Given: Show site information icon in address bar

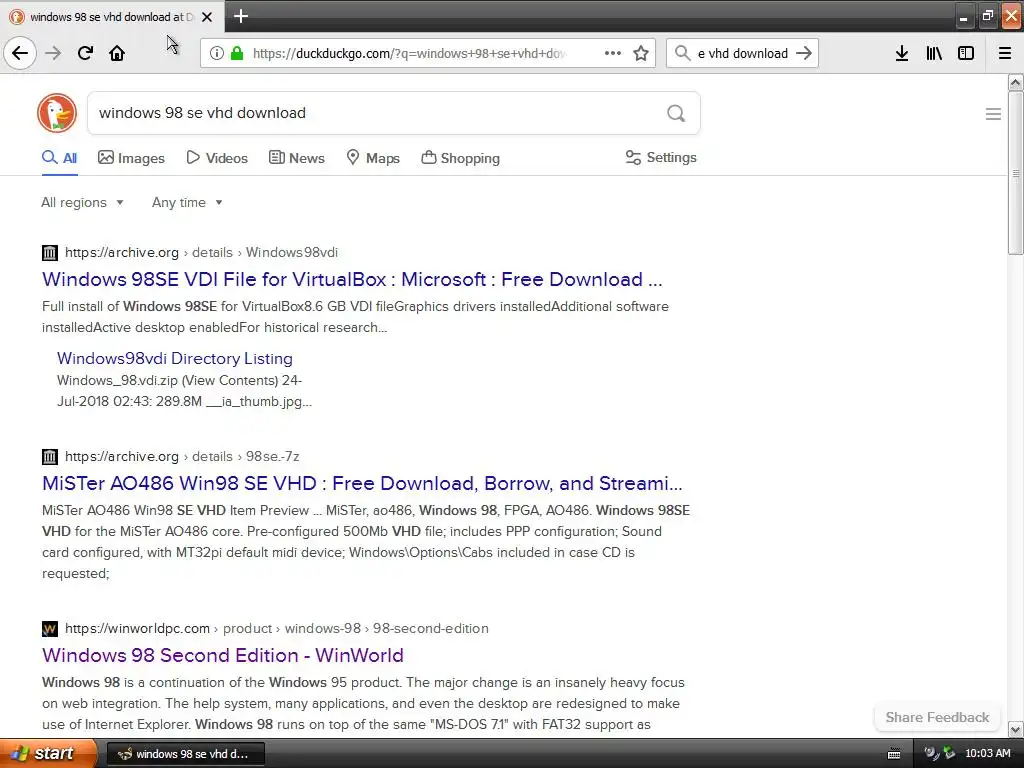Looking at the screenshot, I should (216, 53).
